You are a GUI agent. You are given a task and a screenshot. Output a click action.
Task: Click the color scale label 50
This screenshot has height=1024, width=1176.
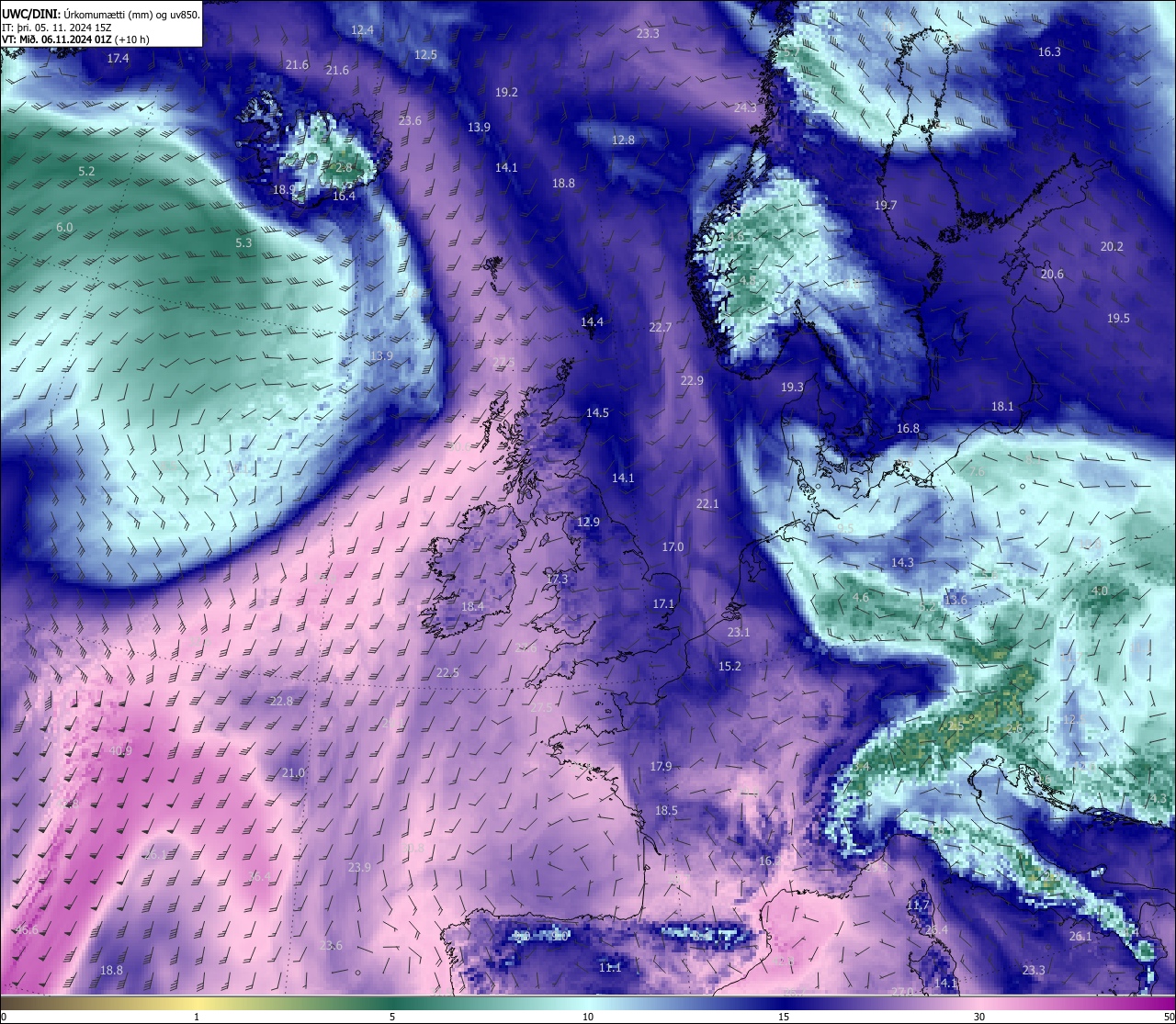1169,1017
